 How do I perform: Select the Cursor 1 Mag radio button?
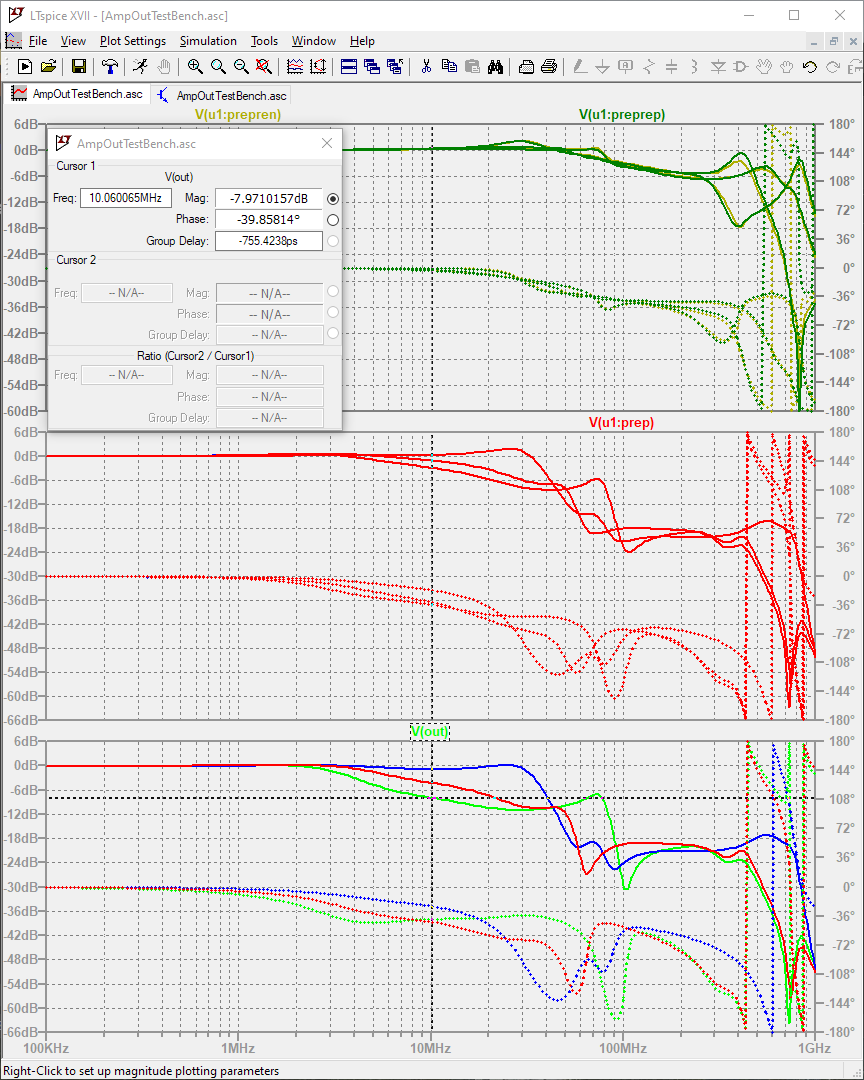tap(333, 198)
